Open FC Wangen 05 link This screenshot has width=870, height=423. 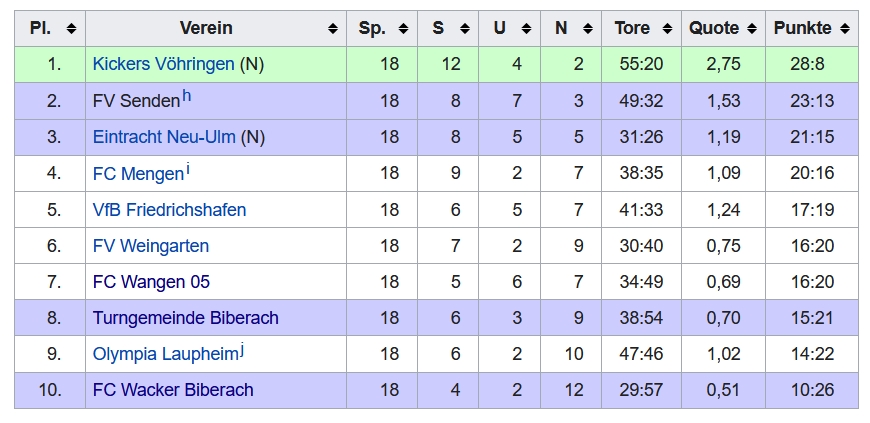pos(151,282)
